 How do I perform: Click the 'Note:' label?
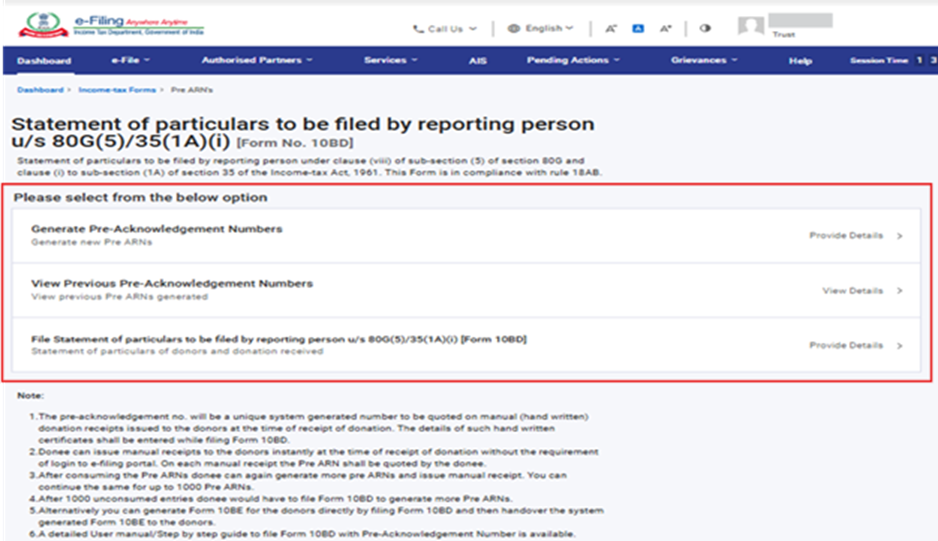[x=31, y=396]
